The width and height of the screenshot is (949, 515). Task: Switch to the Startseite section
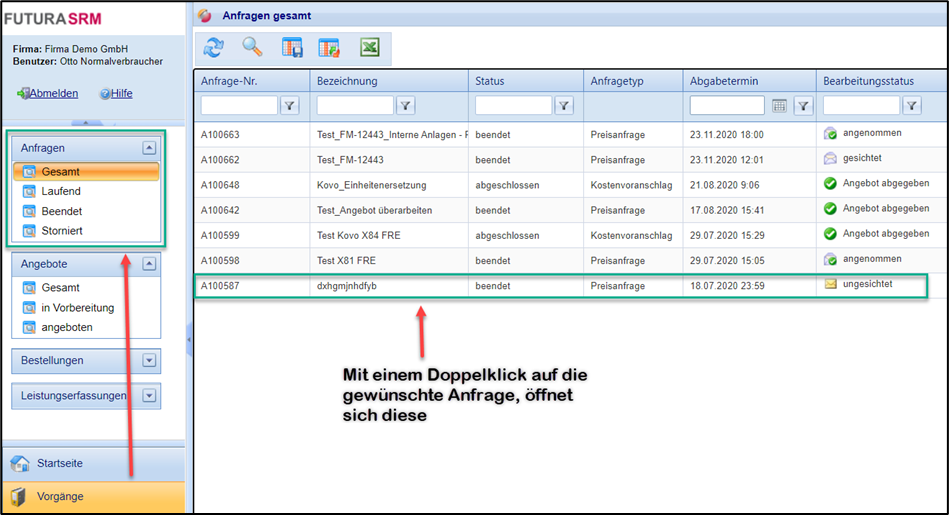pos(59,464)
